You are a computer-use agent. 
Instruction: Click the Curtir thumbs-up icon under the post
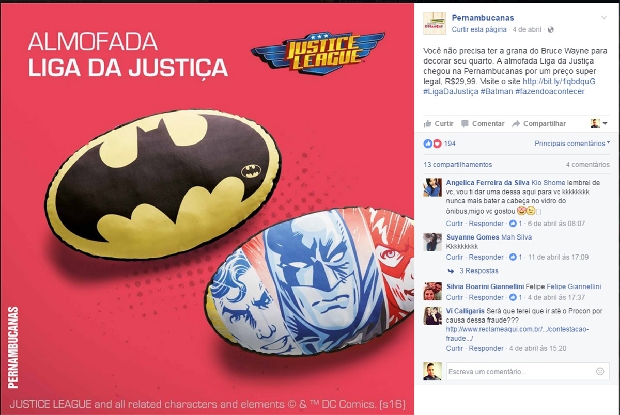tap(427, 124)
